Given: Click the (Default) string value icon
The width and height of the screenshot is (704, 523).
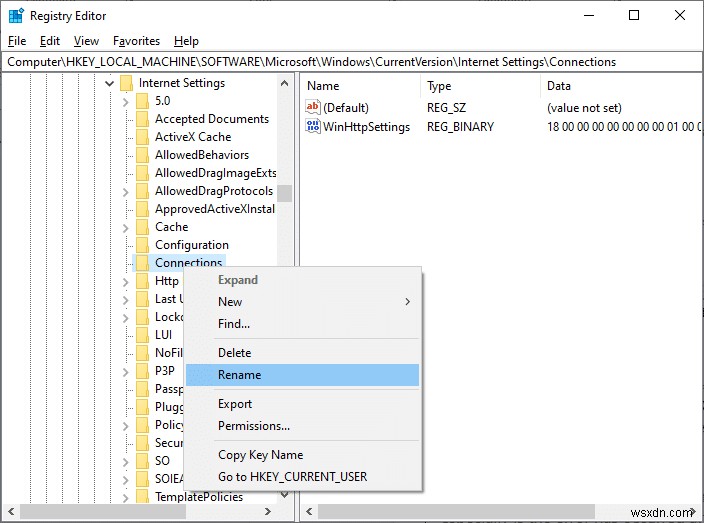Looking at the screenshot, I should coord(312,107).
